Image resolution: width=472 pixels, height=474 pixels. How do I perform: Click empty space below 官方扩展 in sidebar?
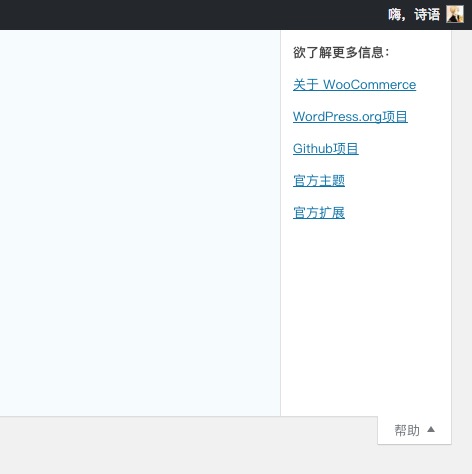[x=366, y=317]
